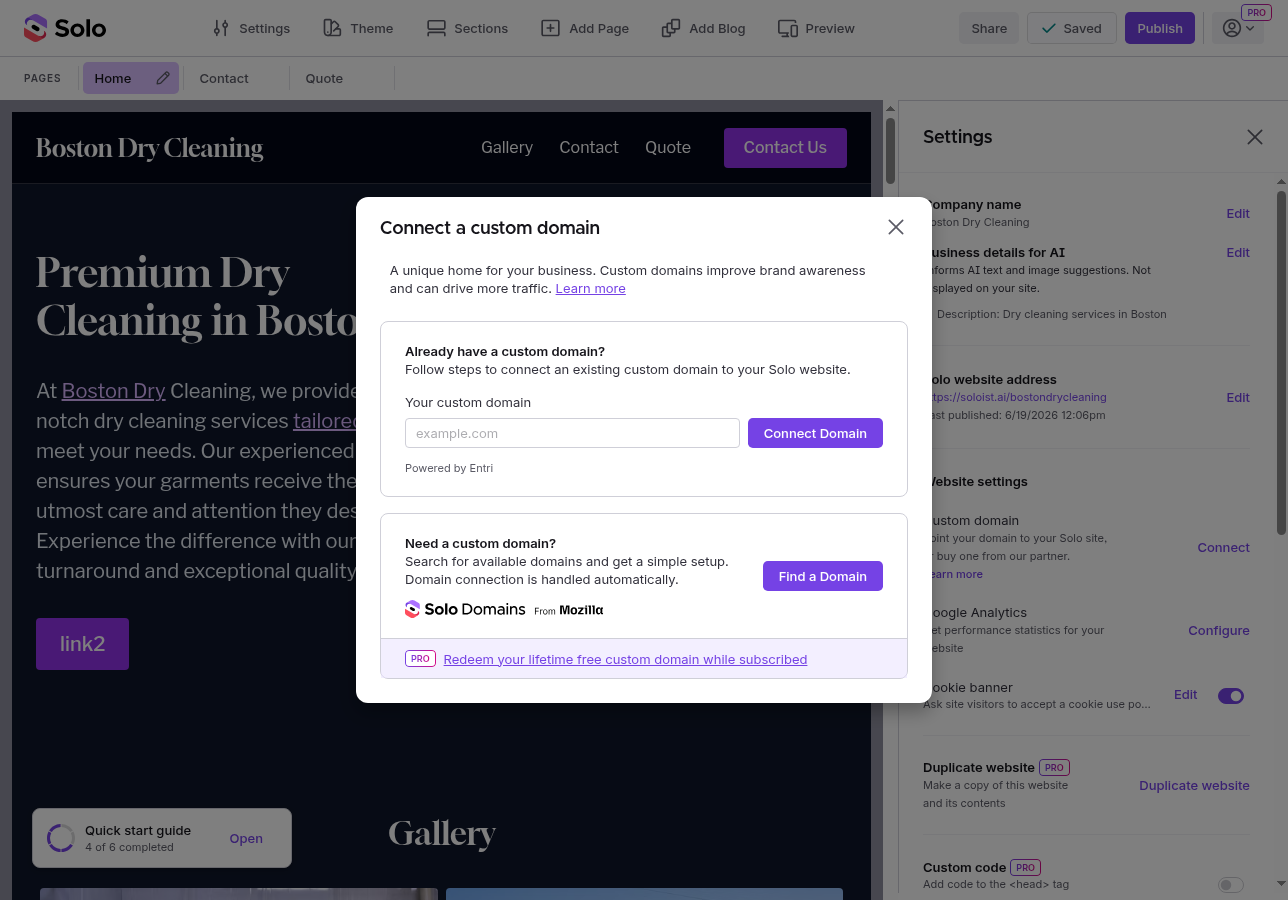
Task: Open Settings from the top toolbar
Action: pyautogui.click(x=251, y=28)
